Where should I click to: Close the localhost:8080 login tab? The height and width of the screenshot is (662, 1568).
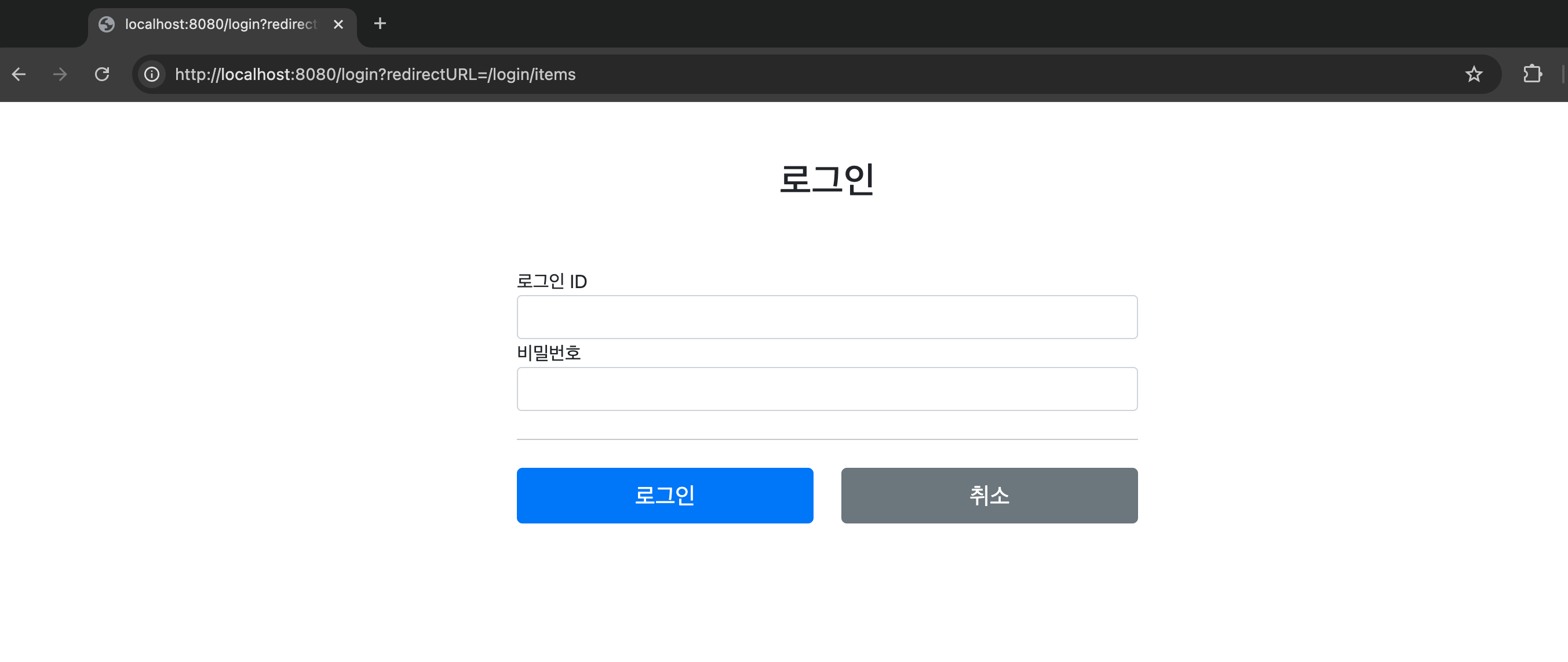click(338, 24)
